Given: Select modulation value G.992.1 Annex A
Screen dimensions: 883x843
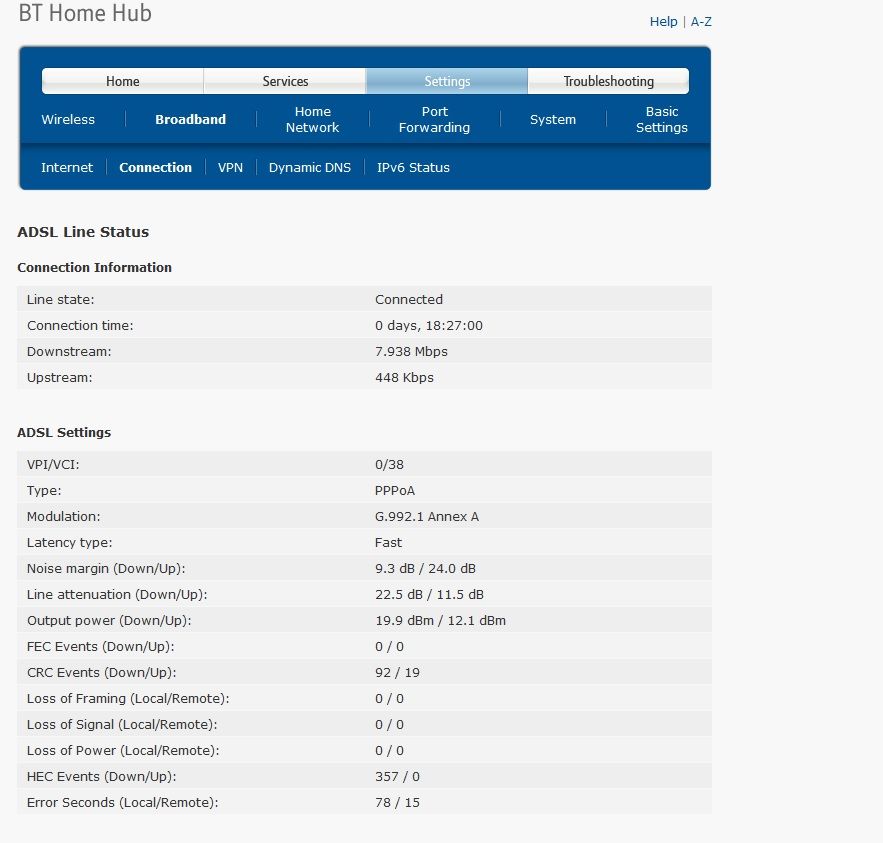Looking at the screenshot, I should [x=427, y=516].
